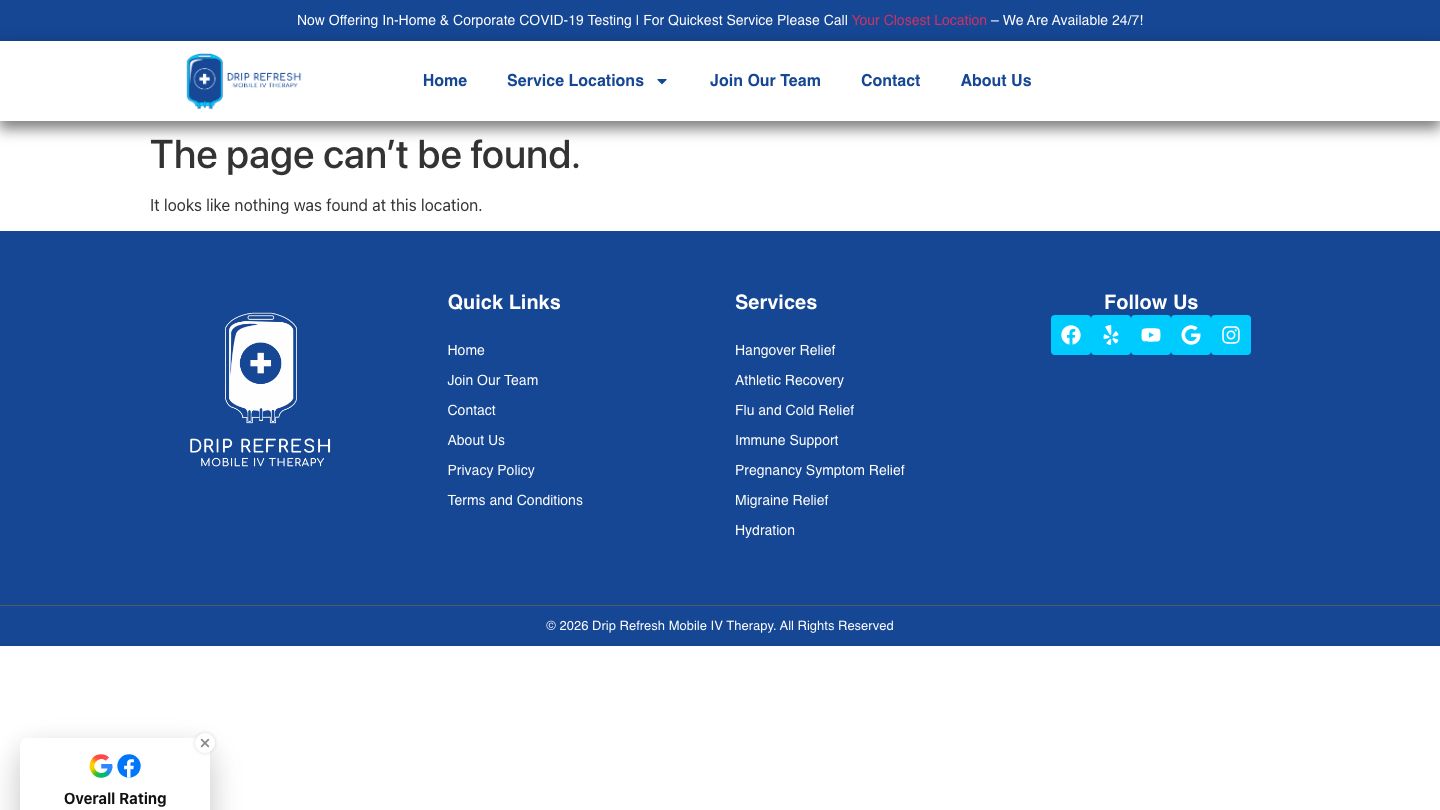The height and width of the screenshot is (810, 1440).
Task: Open Terms and Conditions link
Action: (x=515, y=500)
